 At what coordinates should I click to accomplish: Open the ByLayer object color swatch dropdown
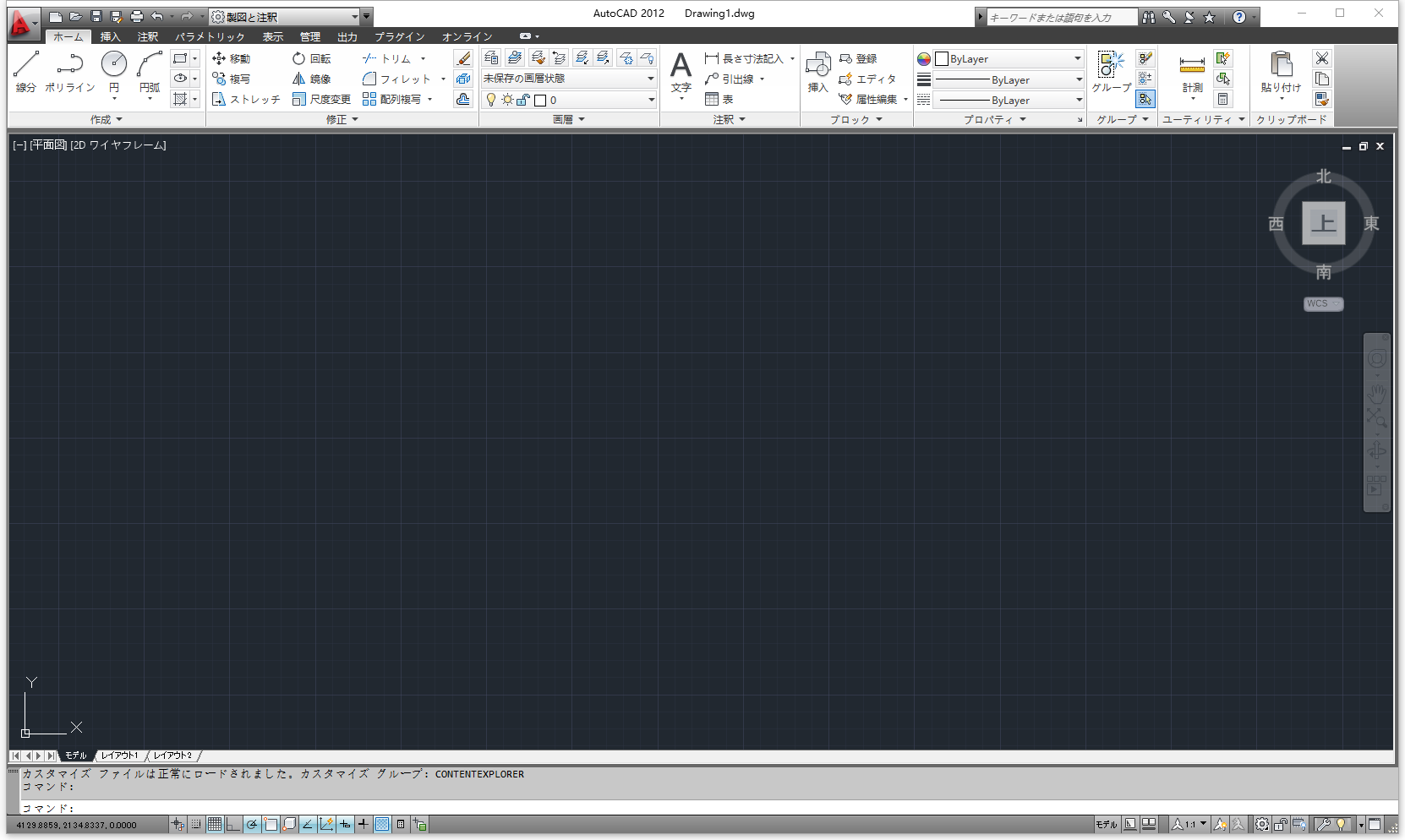click(x=1009, y=59)
